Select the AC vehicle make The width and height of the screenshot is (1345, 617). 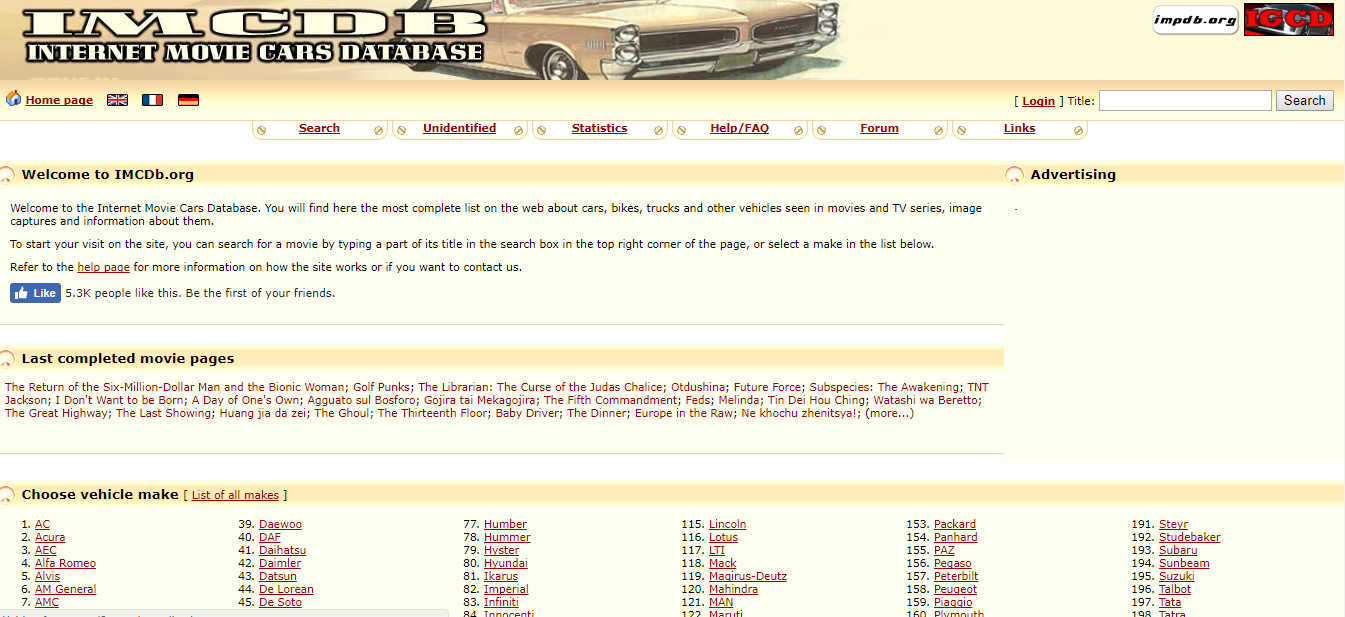pyautogui.click(x=42, y=524)
